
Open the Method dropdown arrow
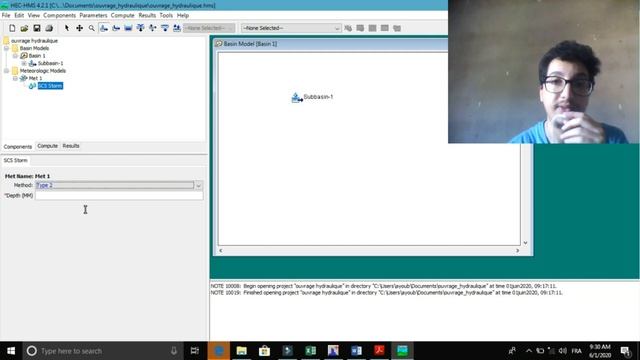tap(198, 186)
